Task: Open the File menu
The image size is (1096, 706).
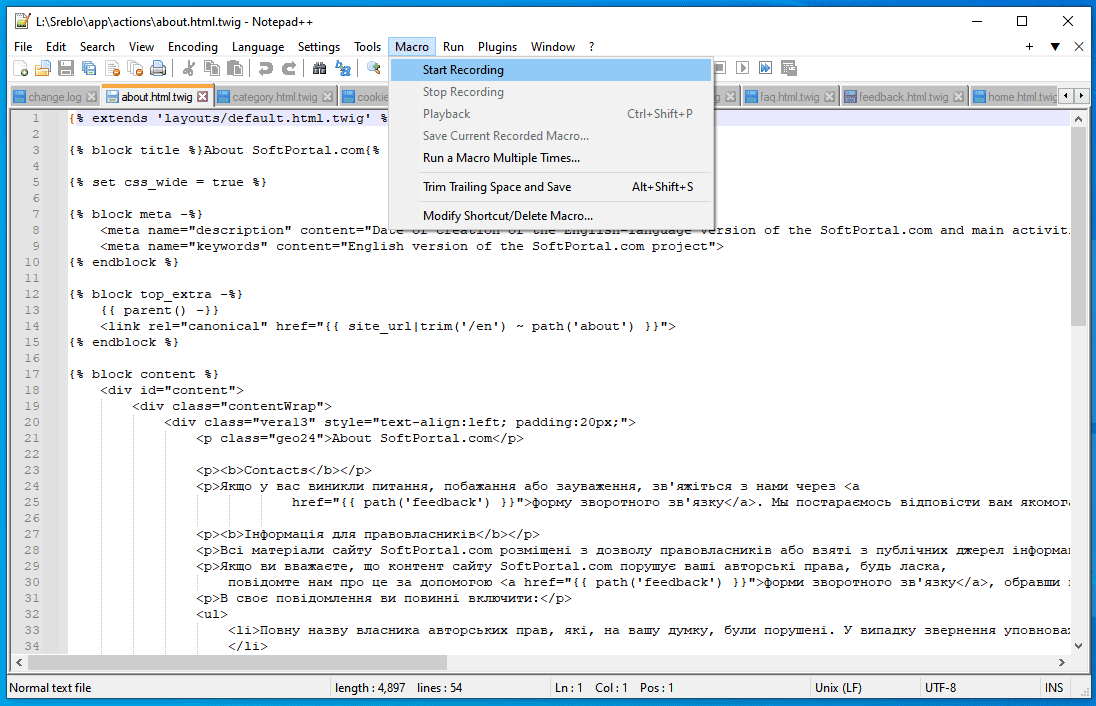Action: click(x=23, y=47)
